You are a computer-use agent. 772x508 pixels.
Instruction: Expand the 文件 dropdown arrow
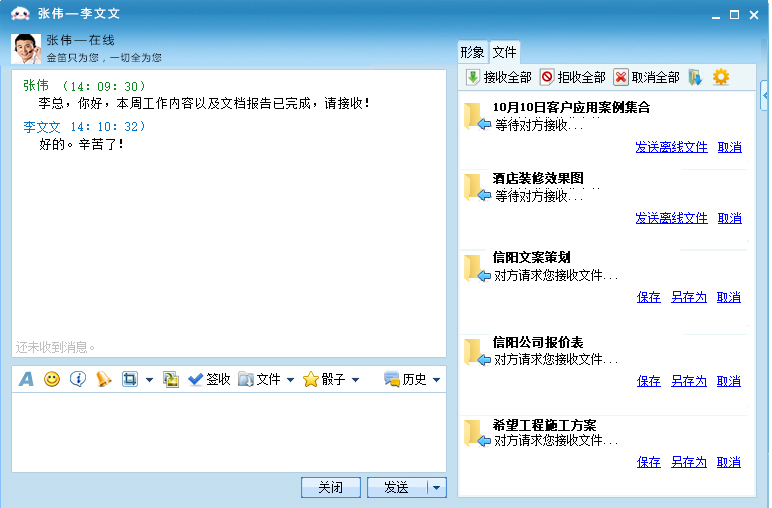290,380
